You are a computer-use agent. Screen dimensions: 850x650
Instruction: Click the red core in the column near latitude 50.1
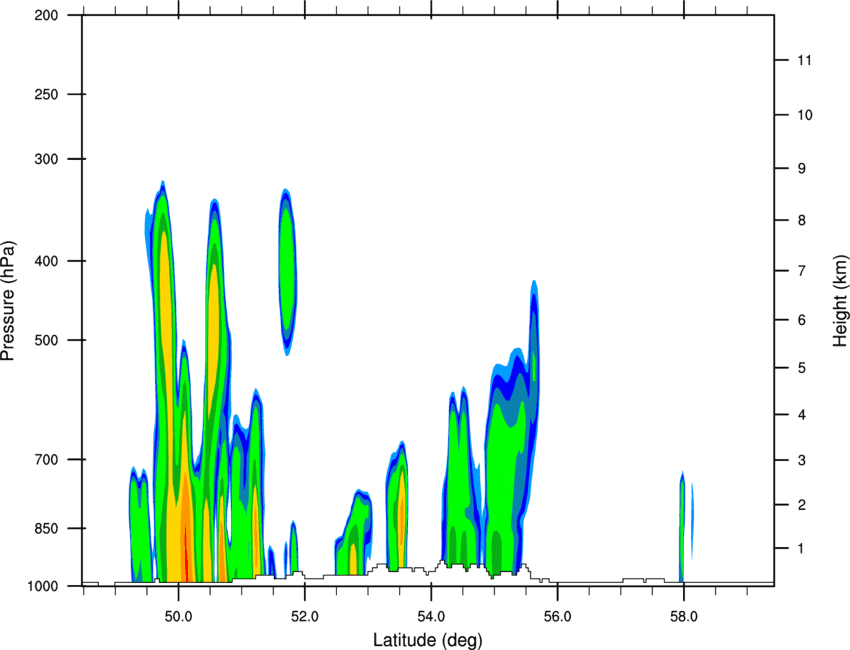(x=186, y=553)
